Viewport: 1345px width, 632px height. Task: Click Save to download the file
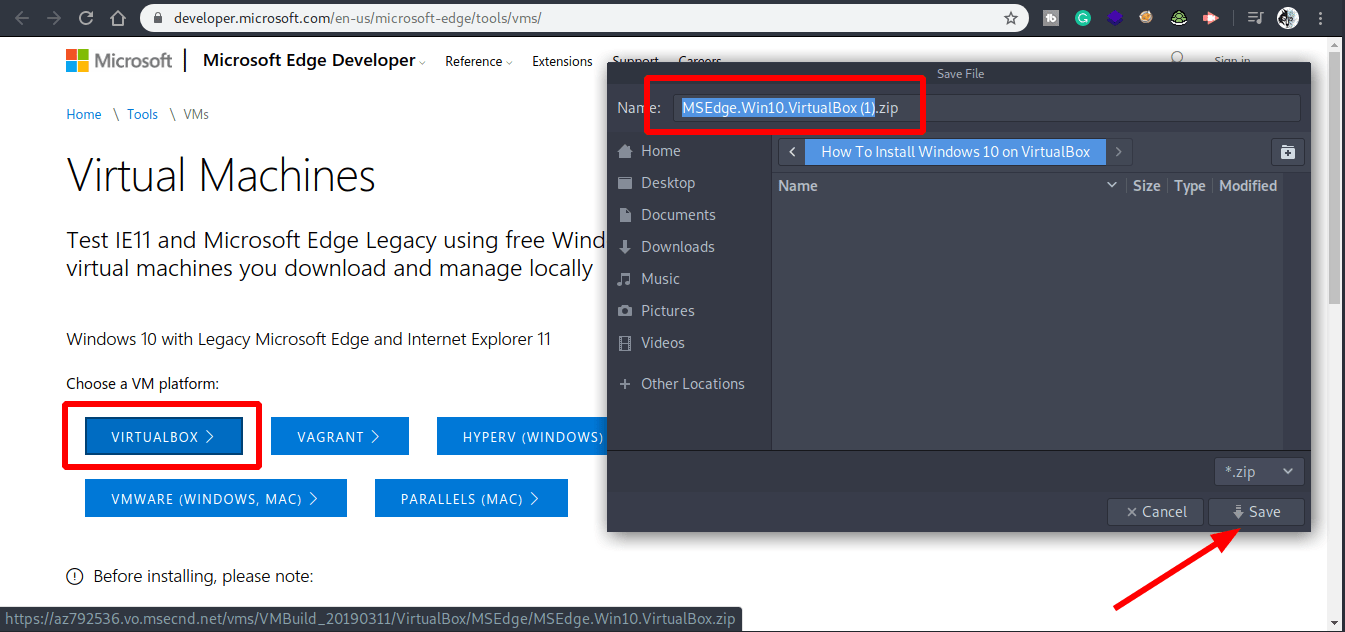click(x=1256, y=512)
